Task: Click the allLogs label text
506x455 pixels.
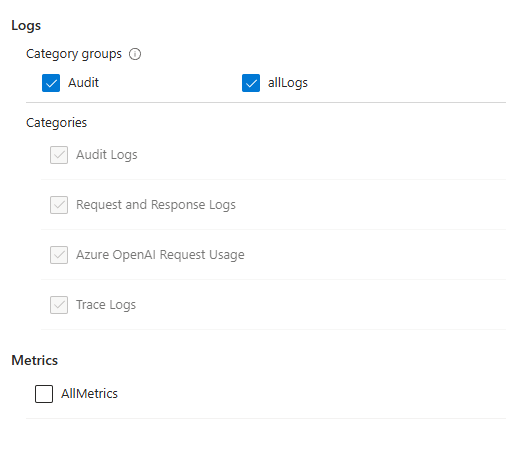Action: [288, 83]
